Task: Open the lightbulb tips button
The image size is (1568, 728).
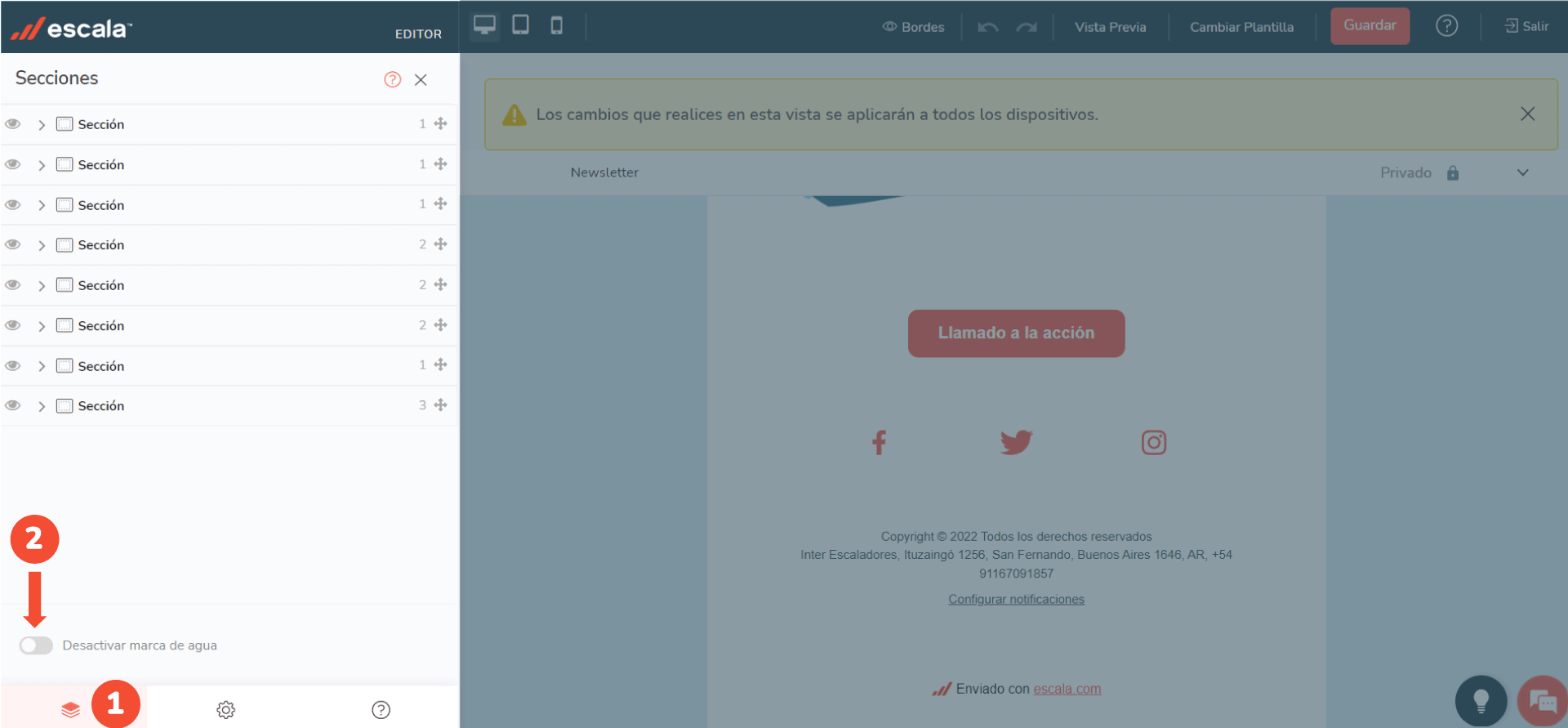Action: point(1481,700)
